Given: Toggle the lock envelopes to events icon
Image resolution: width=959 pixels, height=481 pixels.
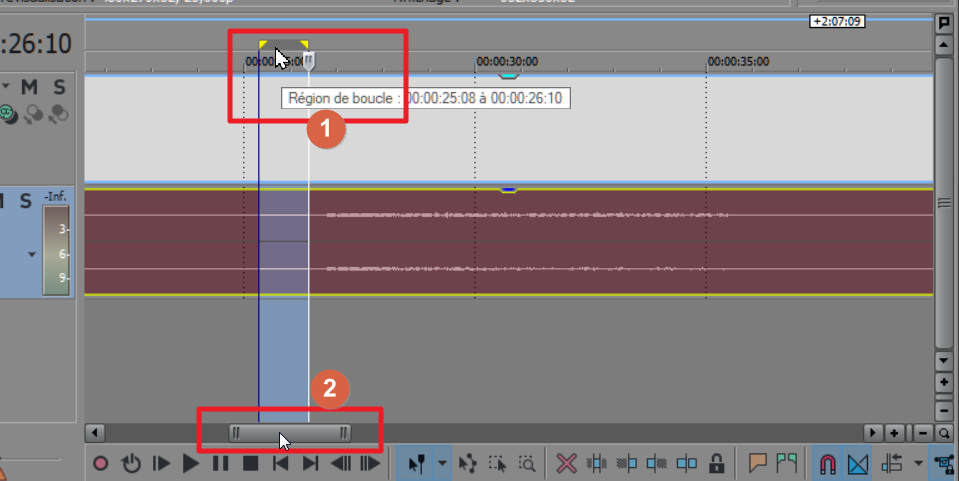Looking at the screenshot, I should click(944, 464).
